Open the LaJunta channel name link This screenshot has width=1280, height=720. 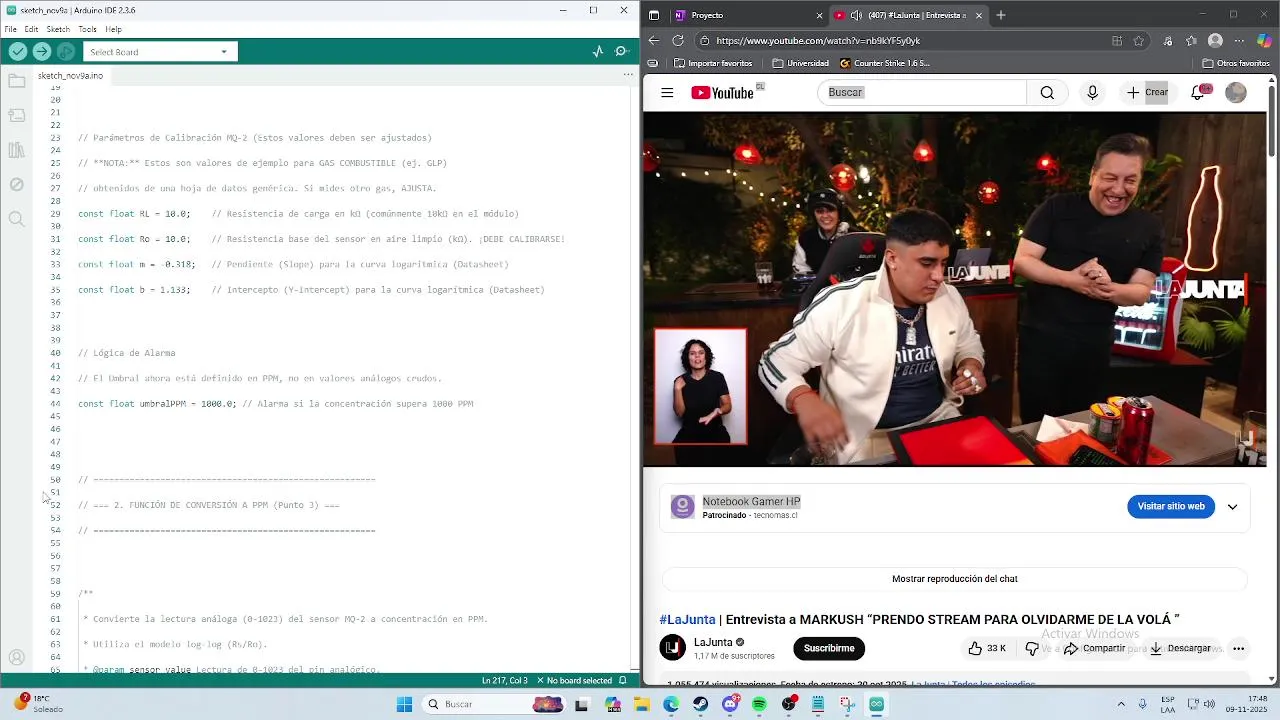click(715, 642)
